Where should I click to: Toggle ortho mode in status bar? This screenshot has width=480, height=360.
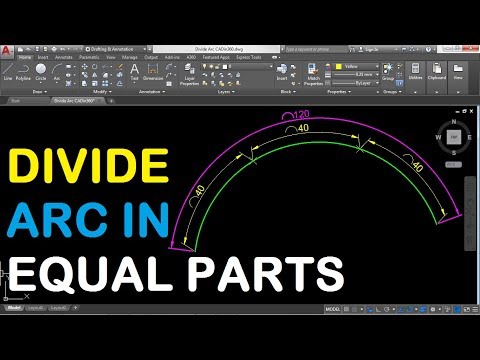378,309
